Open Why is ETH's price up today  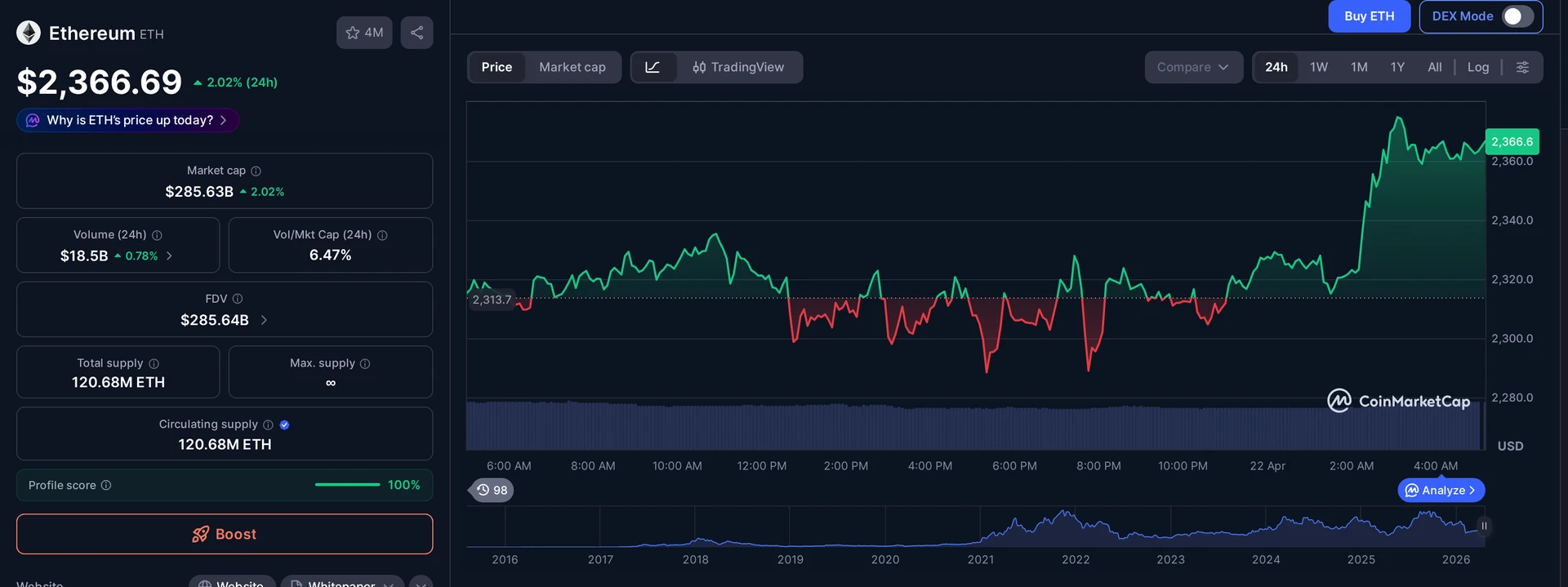click(x=128, y=120)
